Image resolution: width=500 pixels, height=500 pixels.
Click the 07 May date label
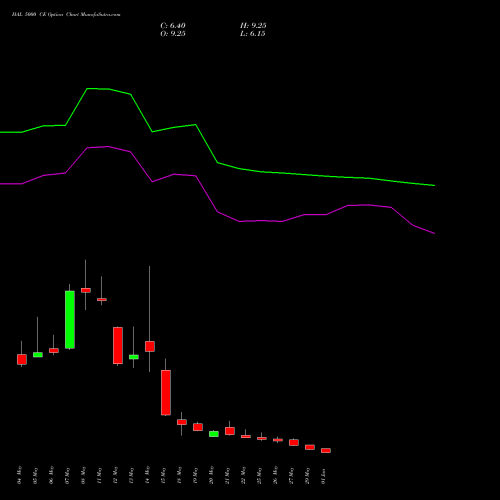point(67,475)
